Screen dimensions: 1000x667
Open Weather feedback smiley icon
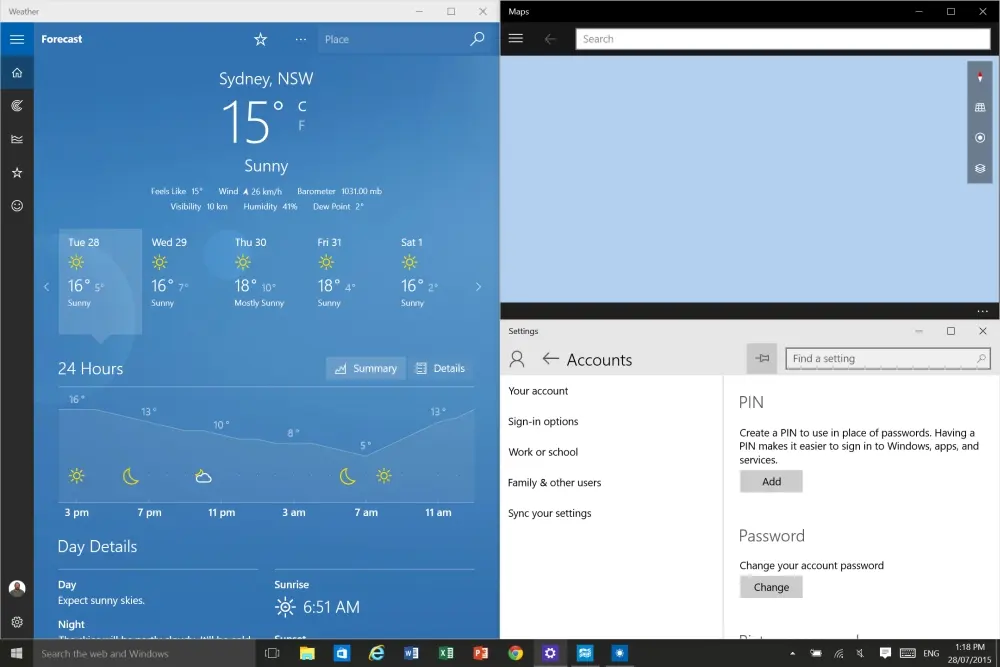point(17,205)
